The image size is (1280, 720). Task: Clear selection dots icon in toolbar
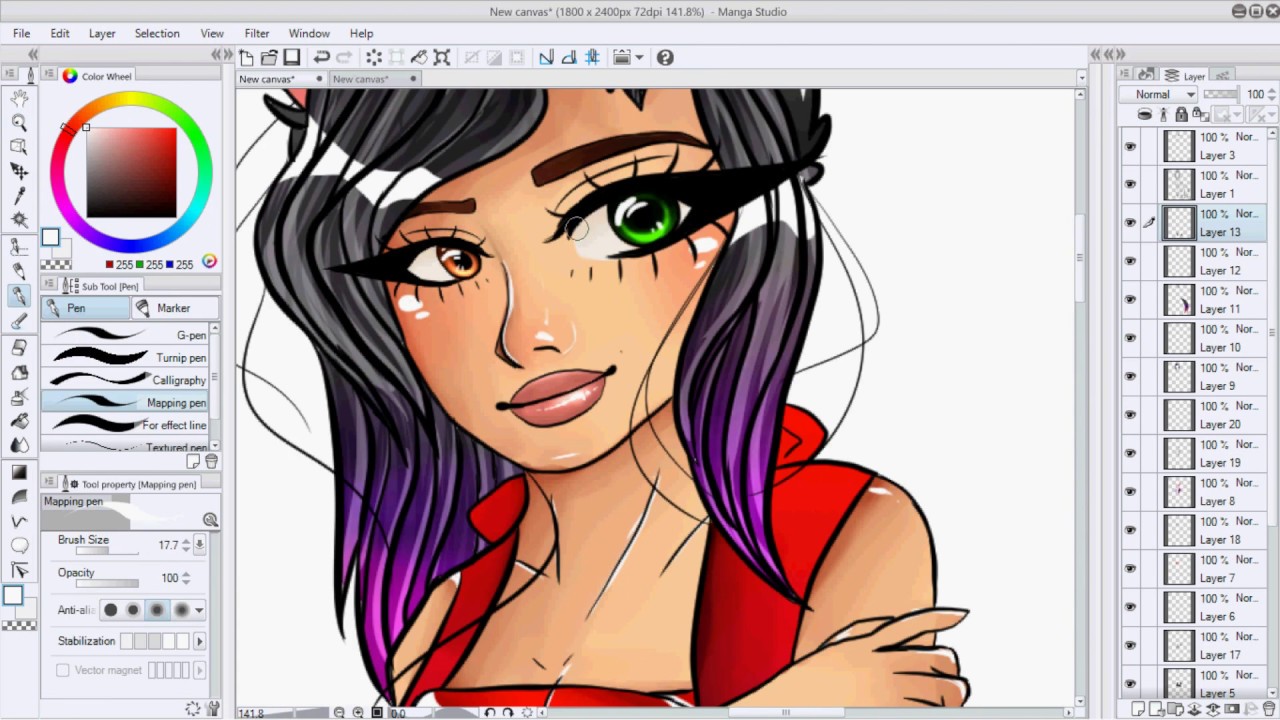click(374, 57)
